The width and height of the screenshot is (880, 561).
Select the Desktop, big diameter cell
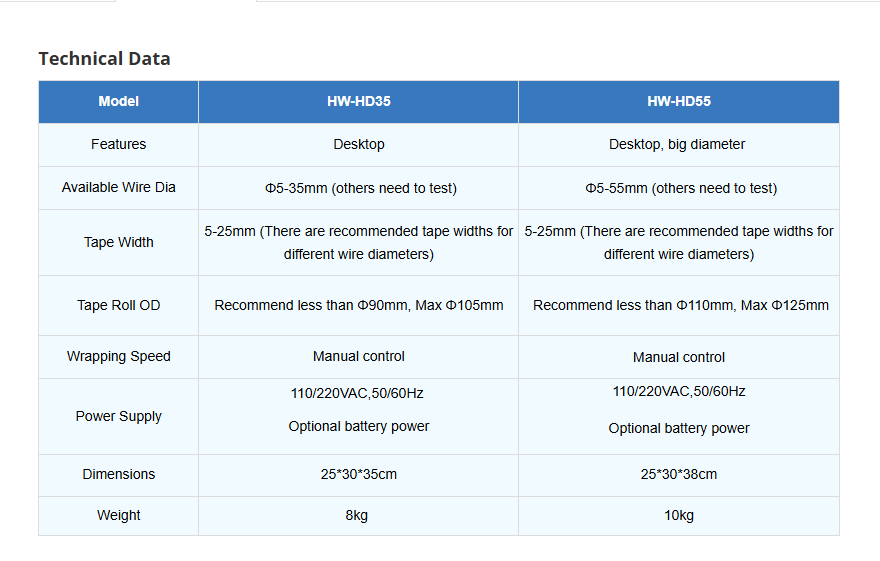679,144
